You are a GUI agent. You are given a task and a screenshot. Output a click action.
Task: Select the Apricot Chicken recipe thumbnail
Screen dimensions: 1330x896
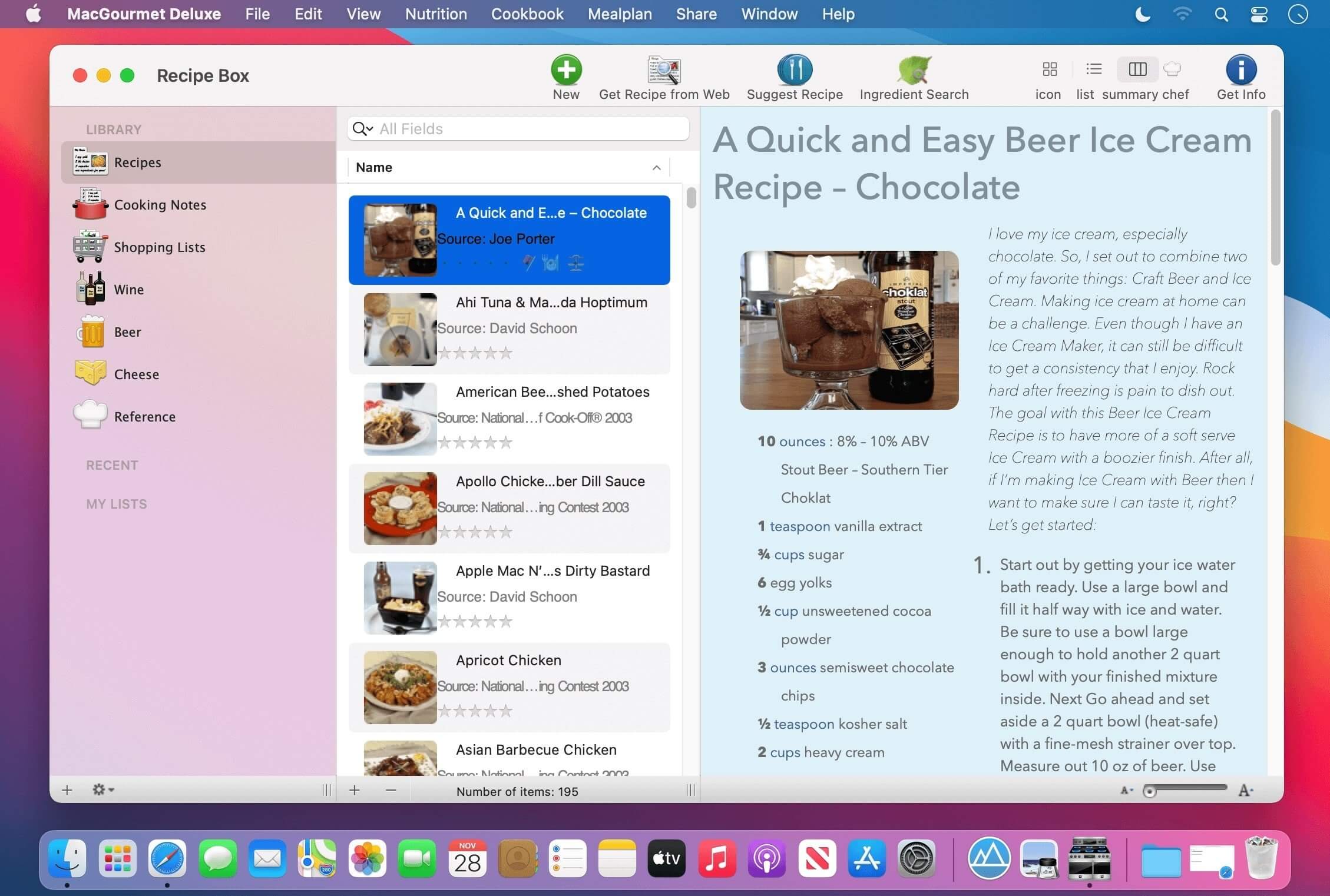click(400, 687)
